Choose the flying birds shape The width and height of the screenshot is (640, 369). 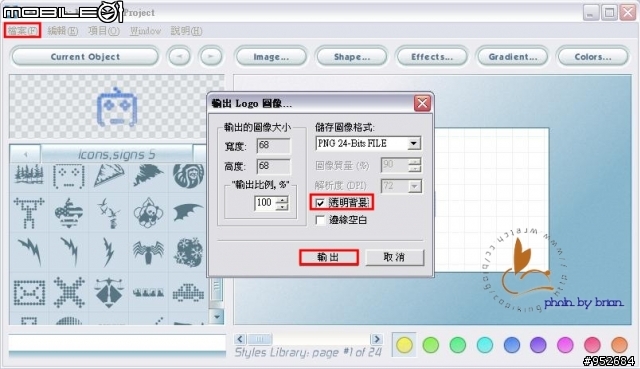(x=109, y=213)
